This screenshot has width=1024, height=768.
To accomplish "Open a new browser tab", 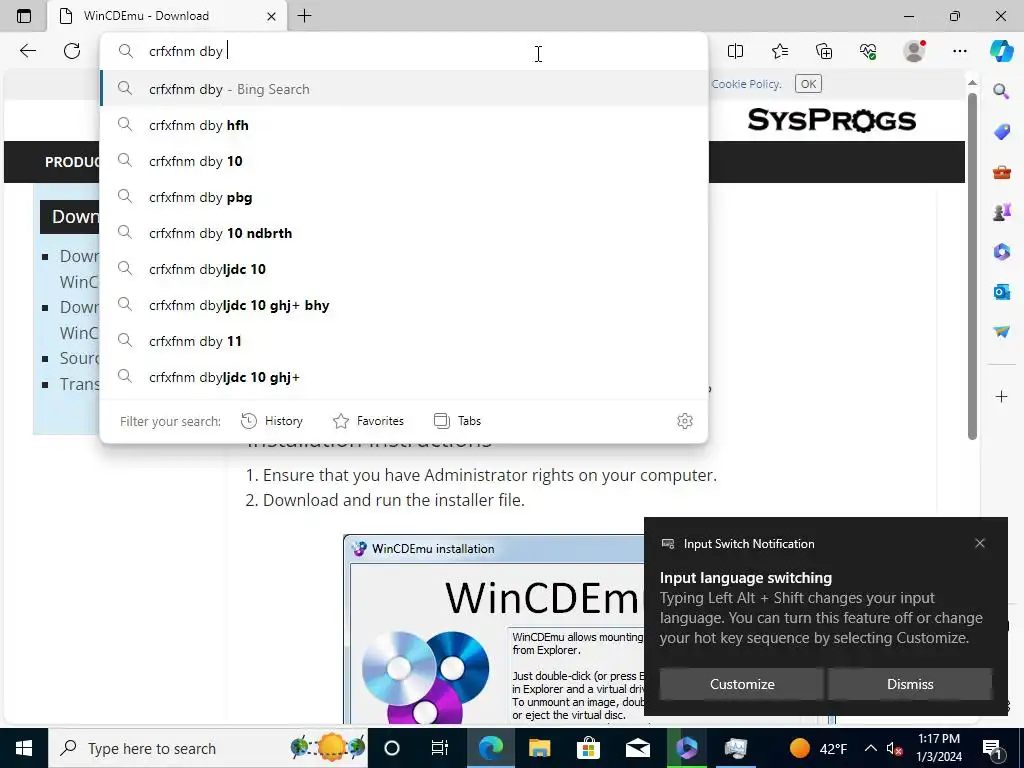I will (x=304, y=16).
